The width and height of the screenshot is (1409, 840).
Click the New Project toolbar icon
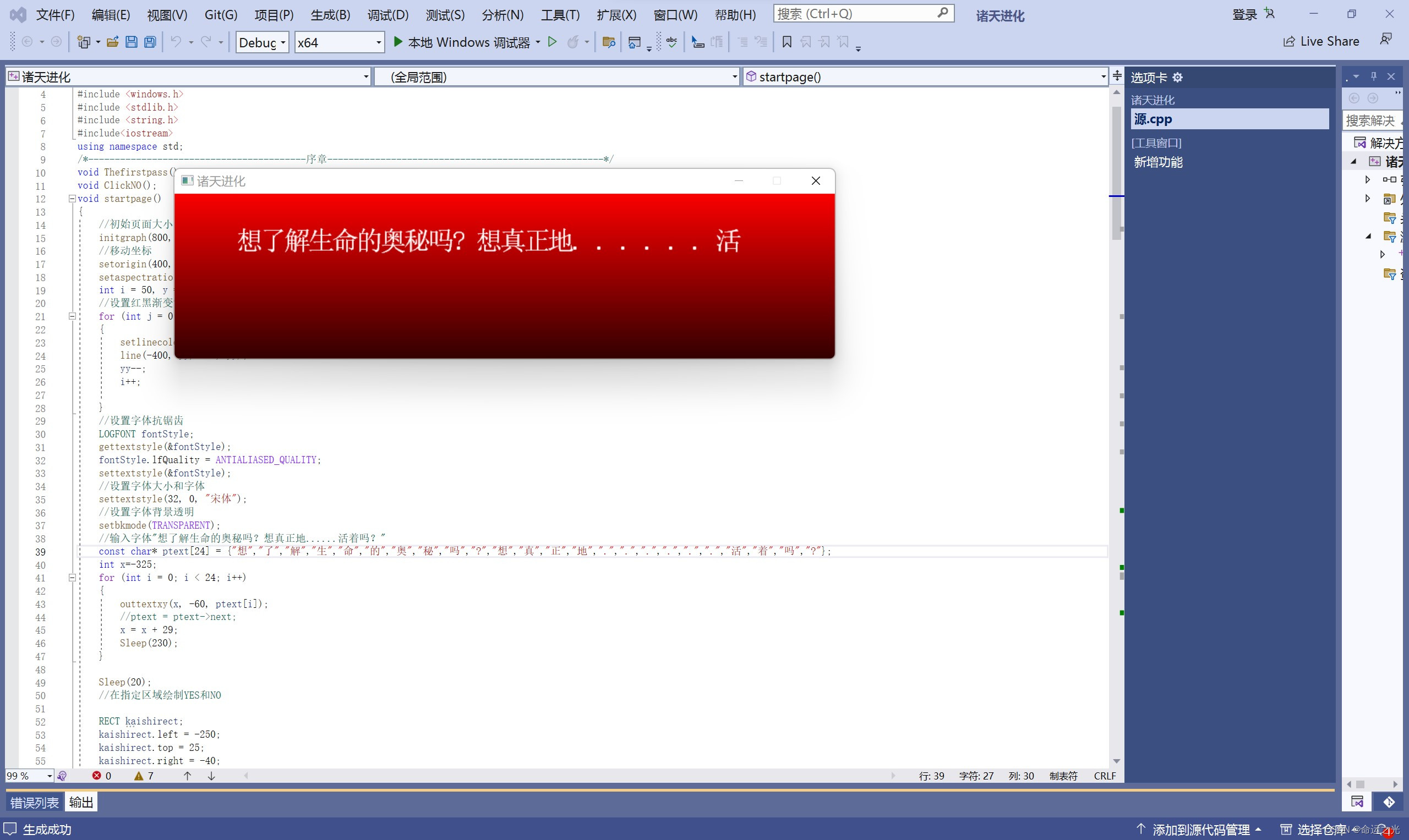[84, 42]
